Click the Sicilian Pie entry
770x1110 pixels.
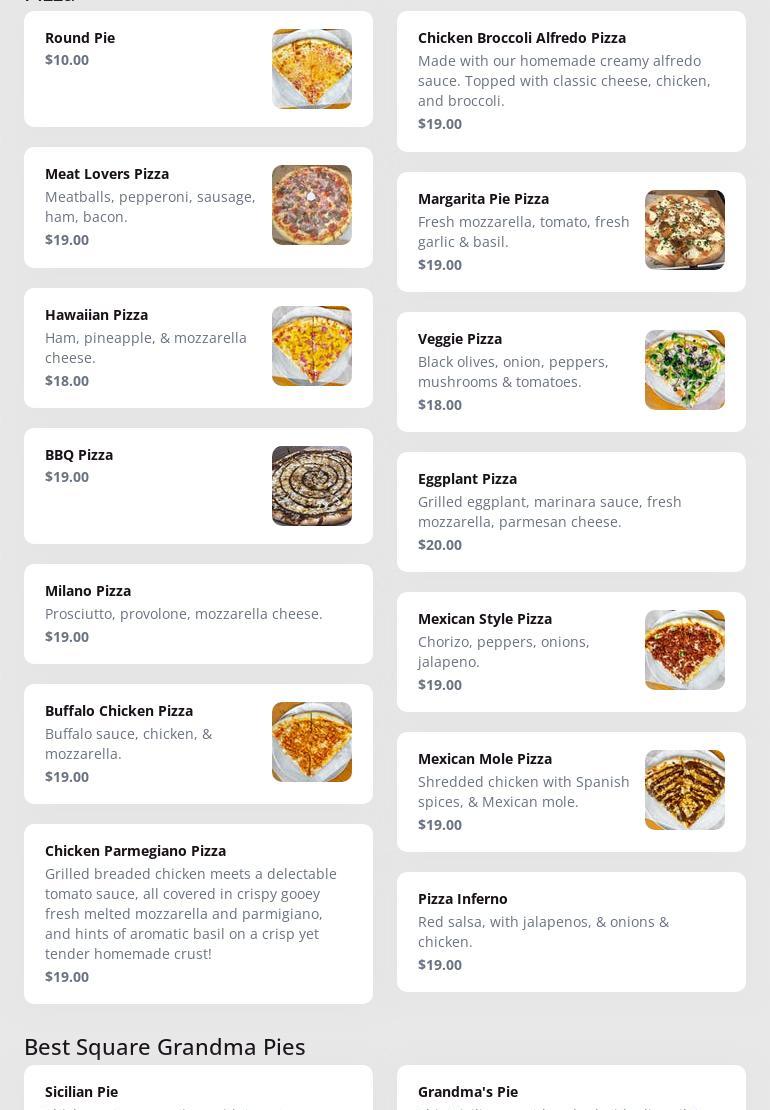pyautogui.click(x=81, y=1092)
